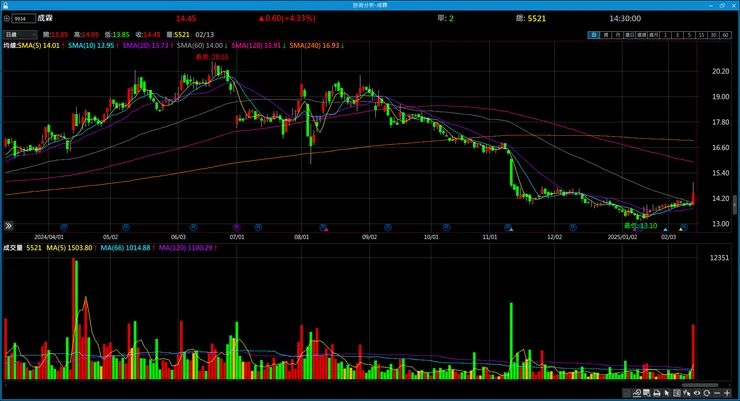This screenshot has height=401, width=740.
Task: Select the 月 monthly period button
Action: [617, 35]
